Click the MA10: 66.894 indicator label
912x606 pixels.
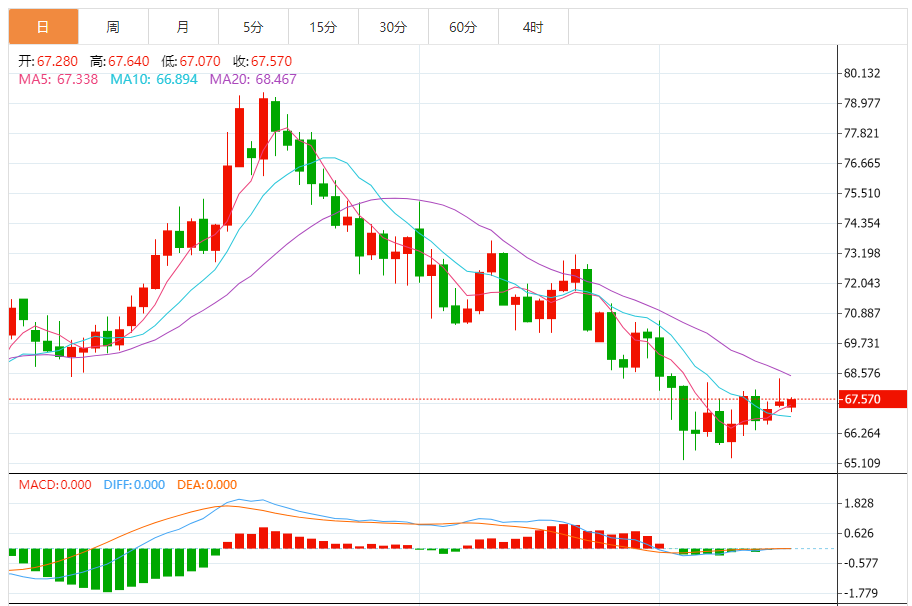click(x=154, y=79)
